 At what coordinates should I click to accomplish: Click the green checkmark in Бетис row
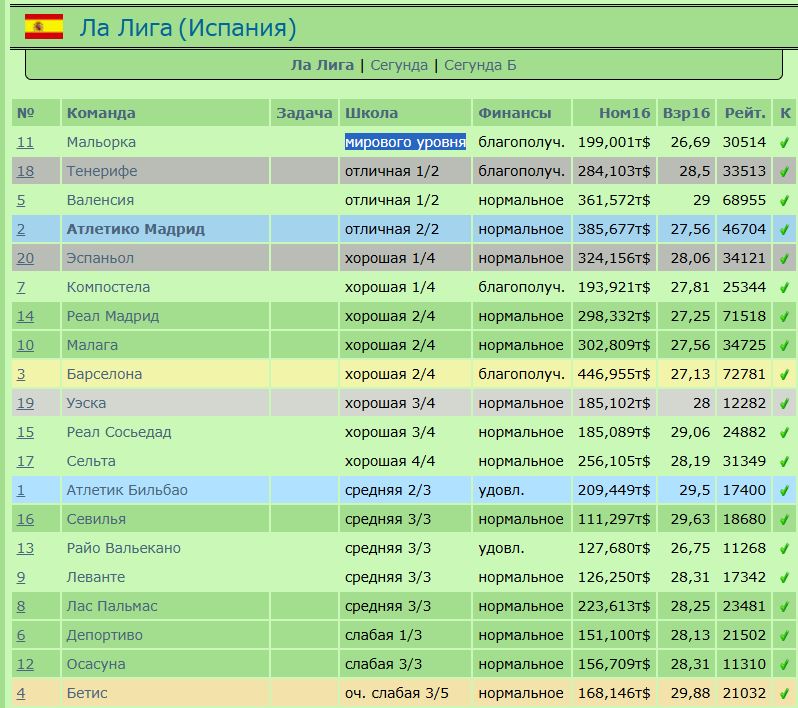tap(785, 694)
